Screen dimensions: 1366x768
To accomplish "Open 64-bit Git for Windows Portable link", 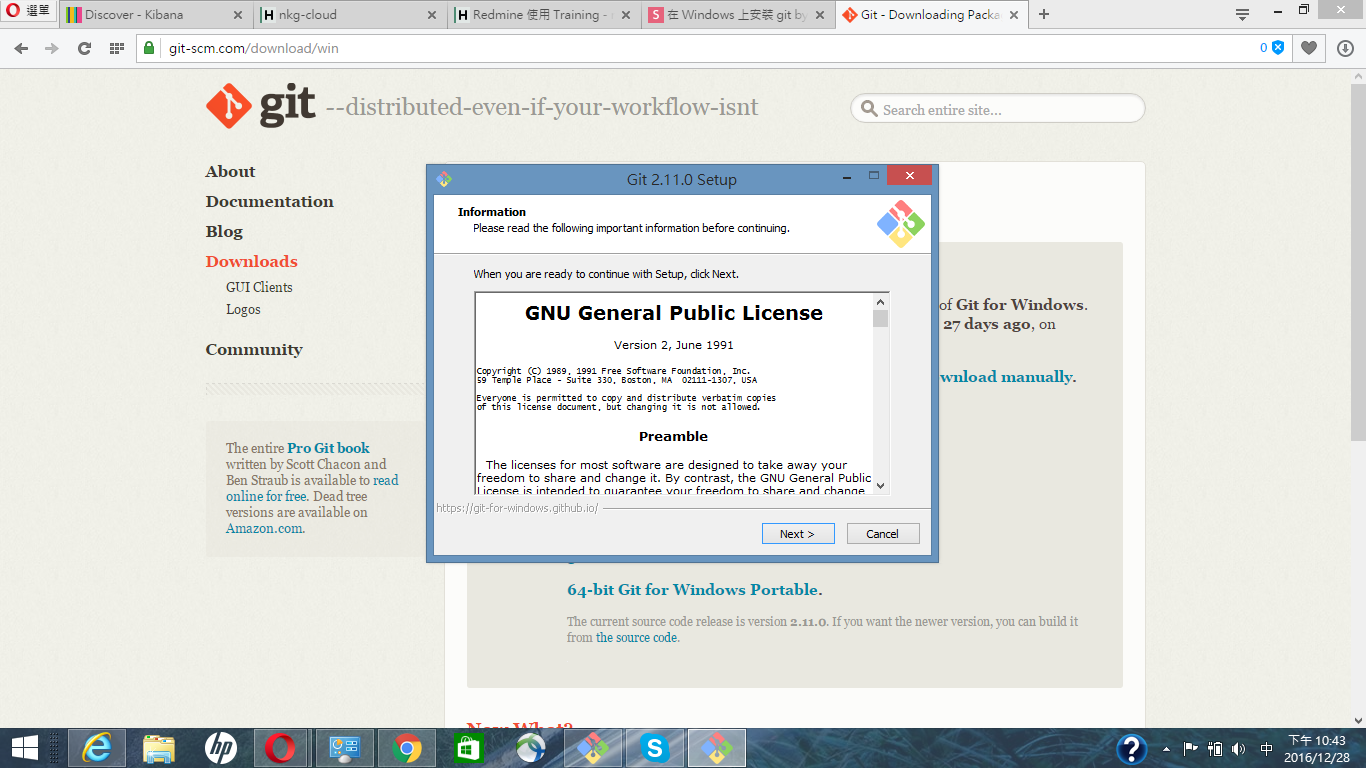I will (694, 589).
